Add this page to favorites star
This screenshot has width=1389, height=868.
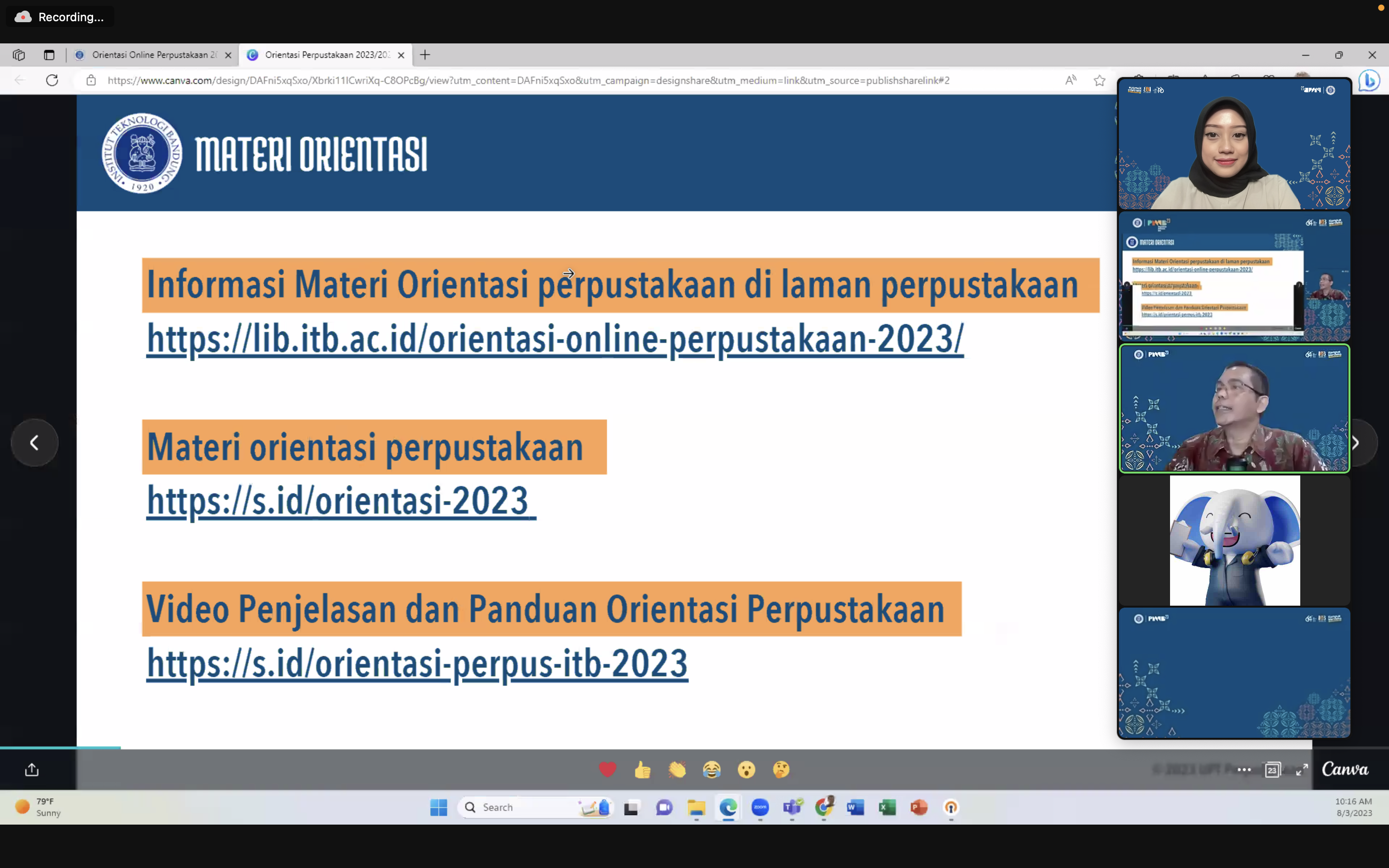tap(1099, 81)
